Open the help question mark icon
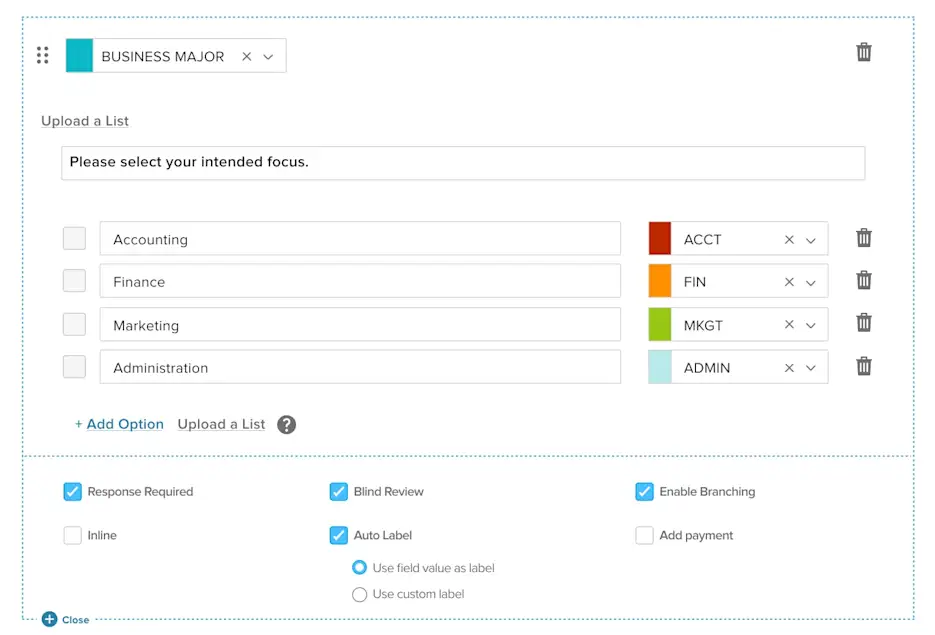The width and height of the screenshot is (935, 635). point(286,425)
